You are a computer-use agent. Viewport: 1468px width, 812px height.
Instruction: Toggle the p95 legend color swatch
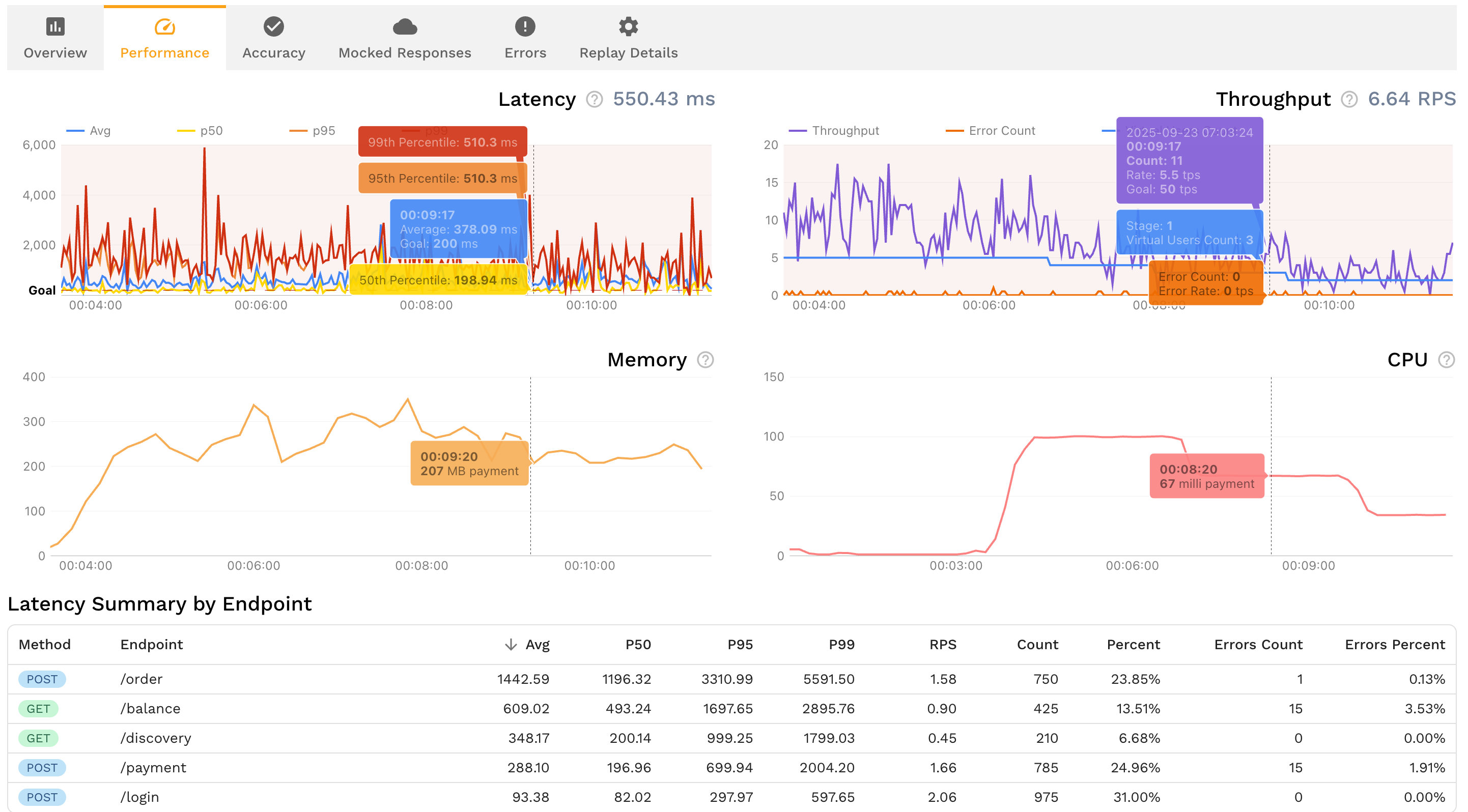[298, 131]
